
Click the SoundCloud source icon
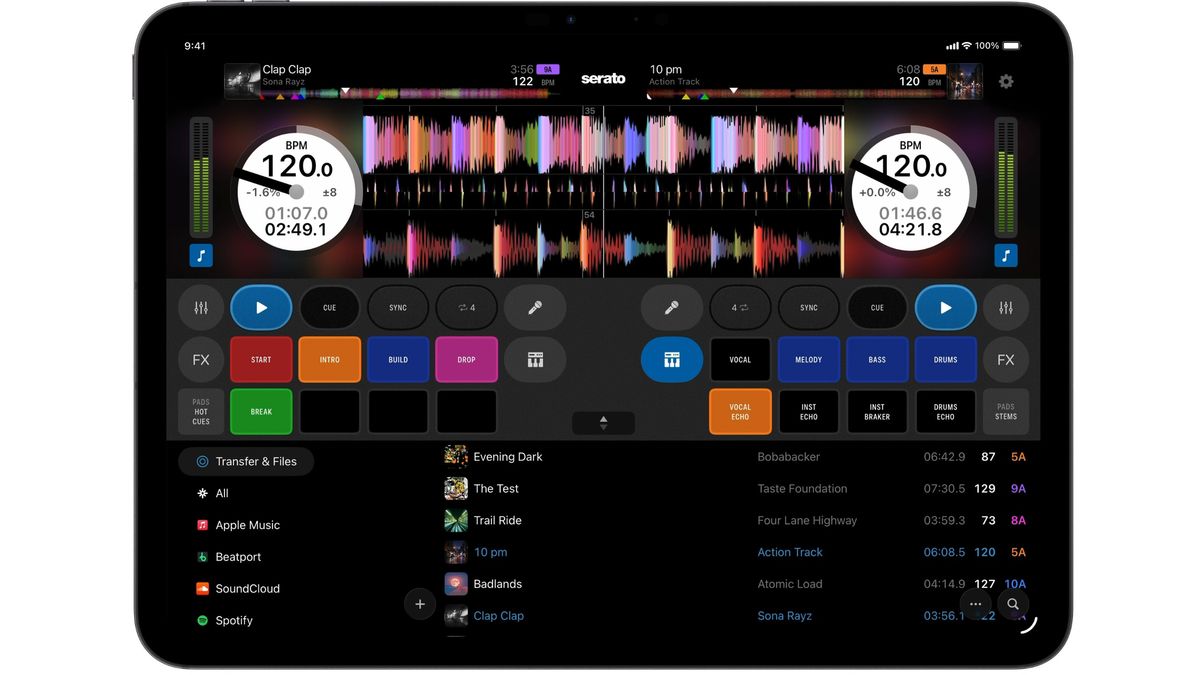[x=202, y=589]
